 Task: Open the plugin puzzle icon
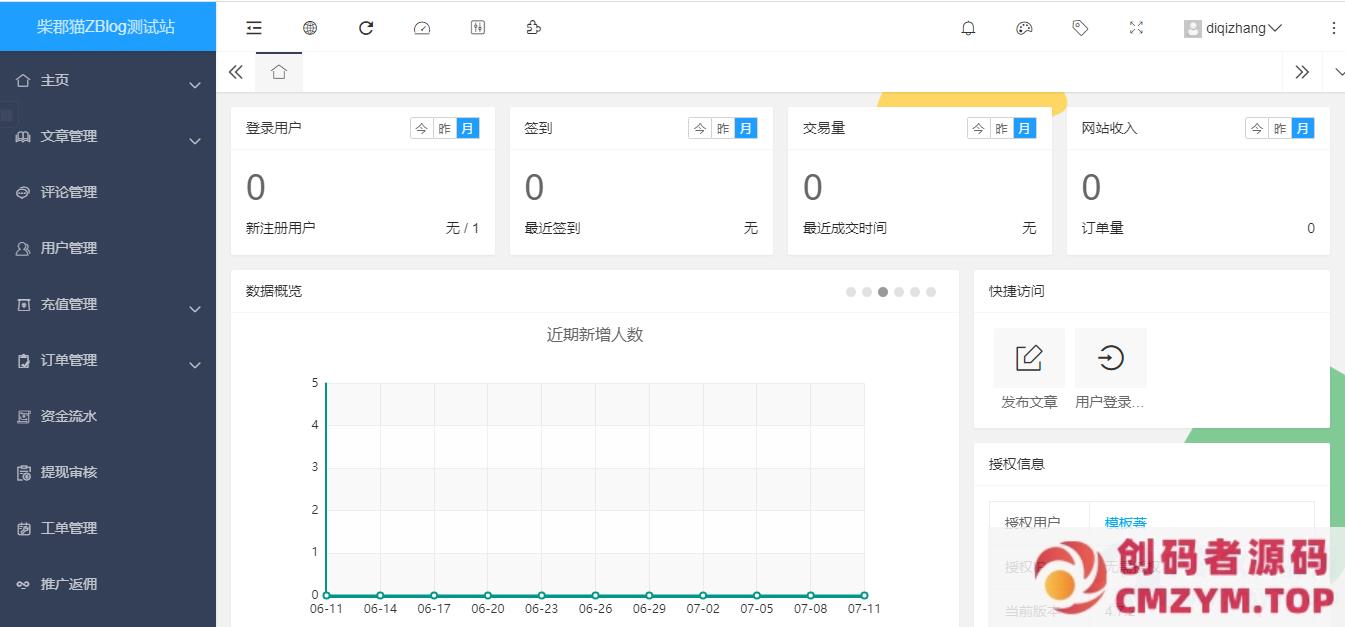[534, 28]
